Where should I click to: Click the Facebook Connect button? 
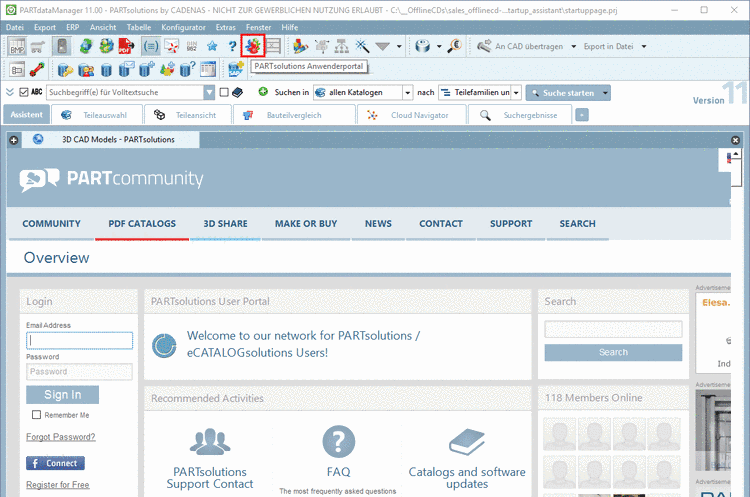pos(55,463)
